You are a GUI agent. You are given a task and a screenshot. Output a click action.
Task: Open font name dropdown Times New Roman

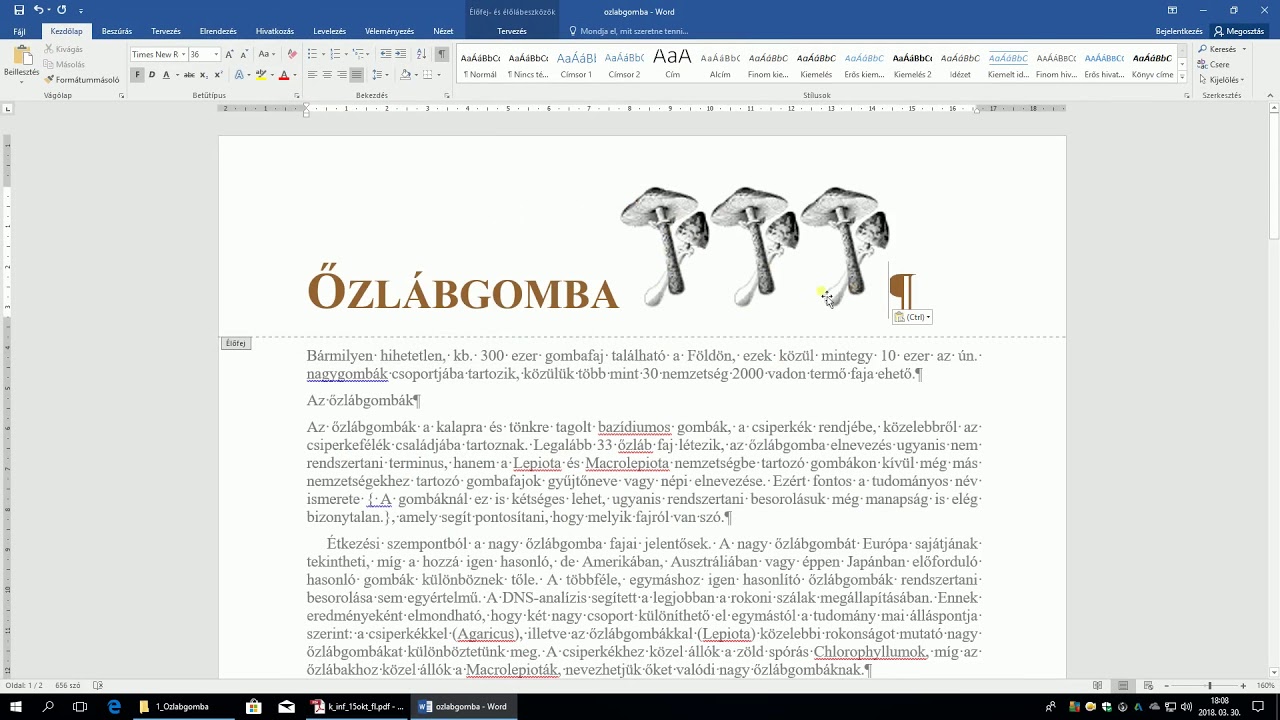point(184,54)
